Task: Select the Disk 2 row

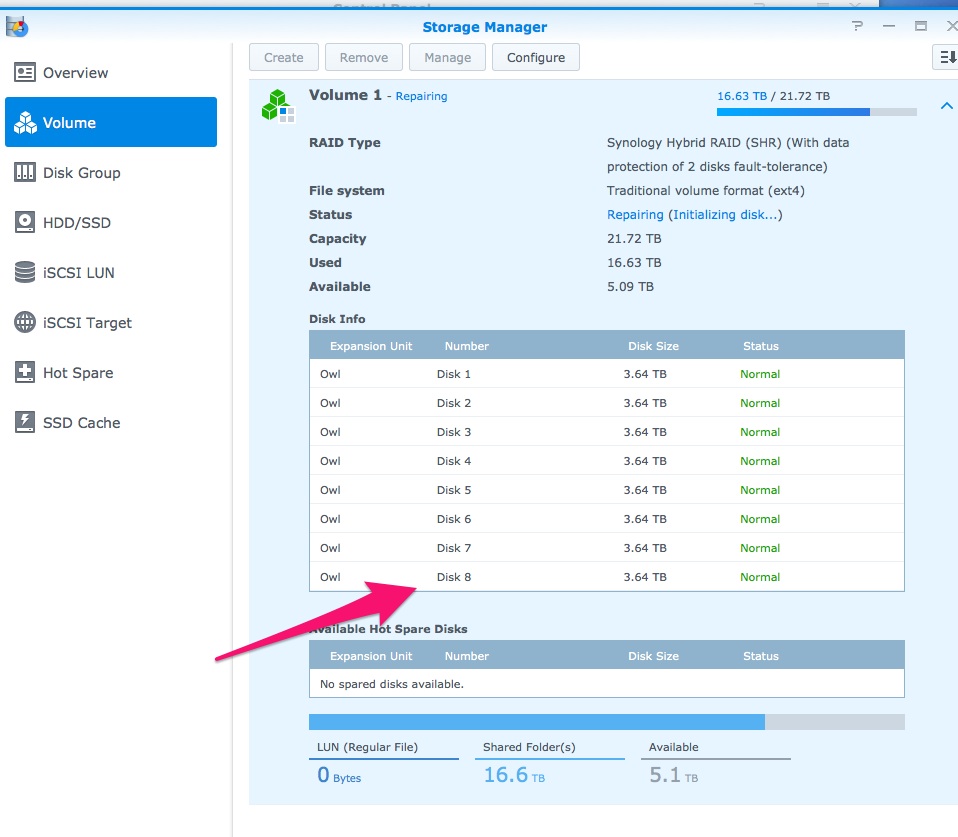Action: pos(607,403)
